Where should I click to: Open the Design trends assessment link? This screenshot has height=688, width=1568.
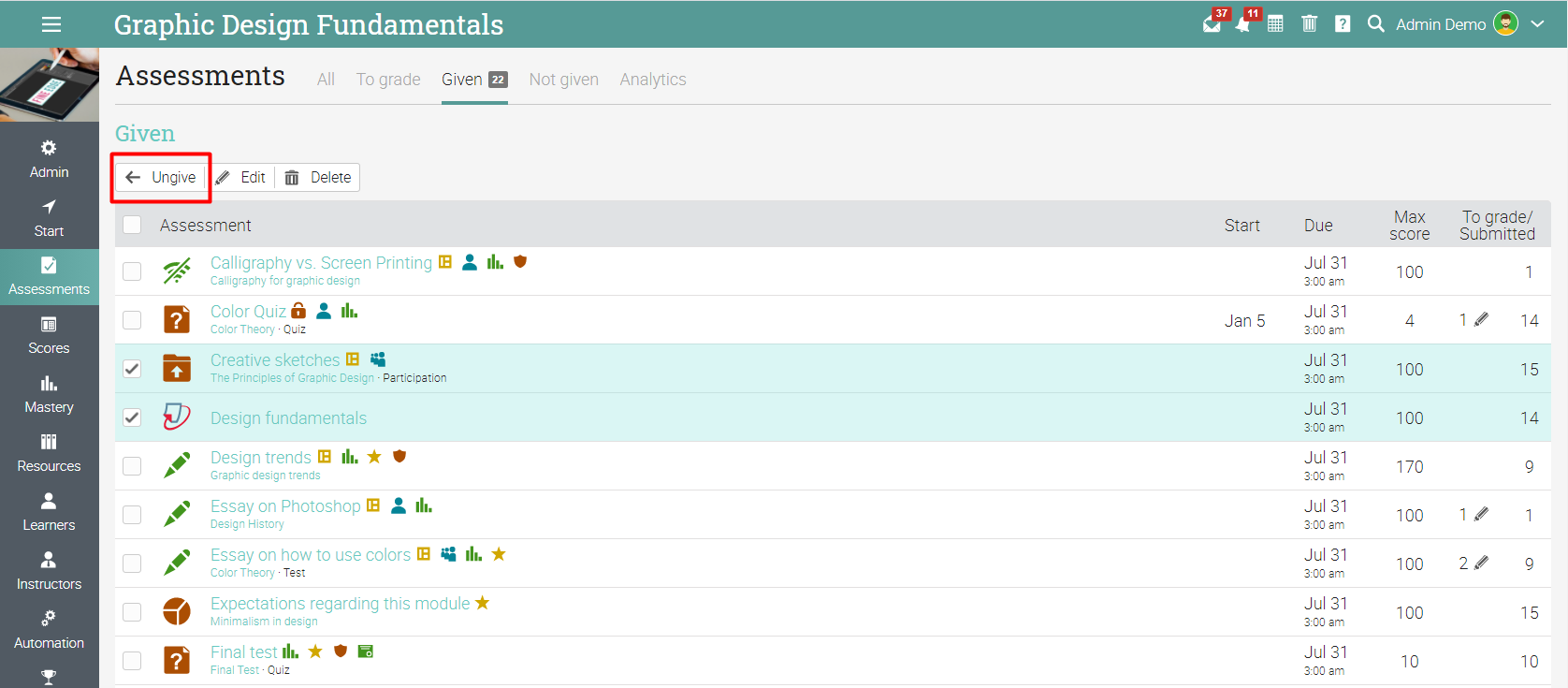(261, 458)
